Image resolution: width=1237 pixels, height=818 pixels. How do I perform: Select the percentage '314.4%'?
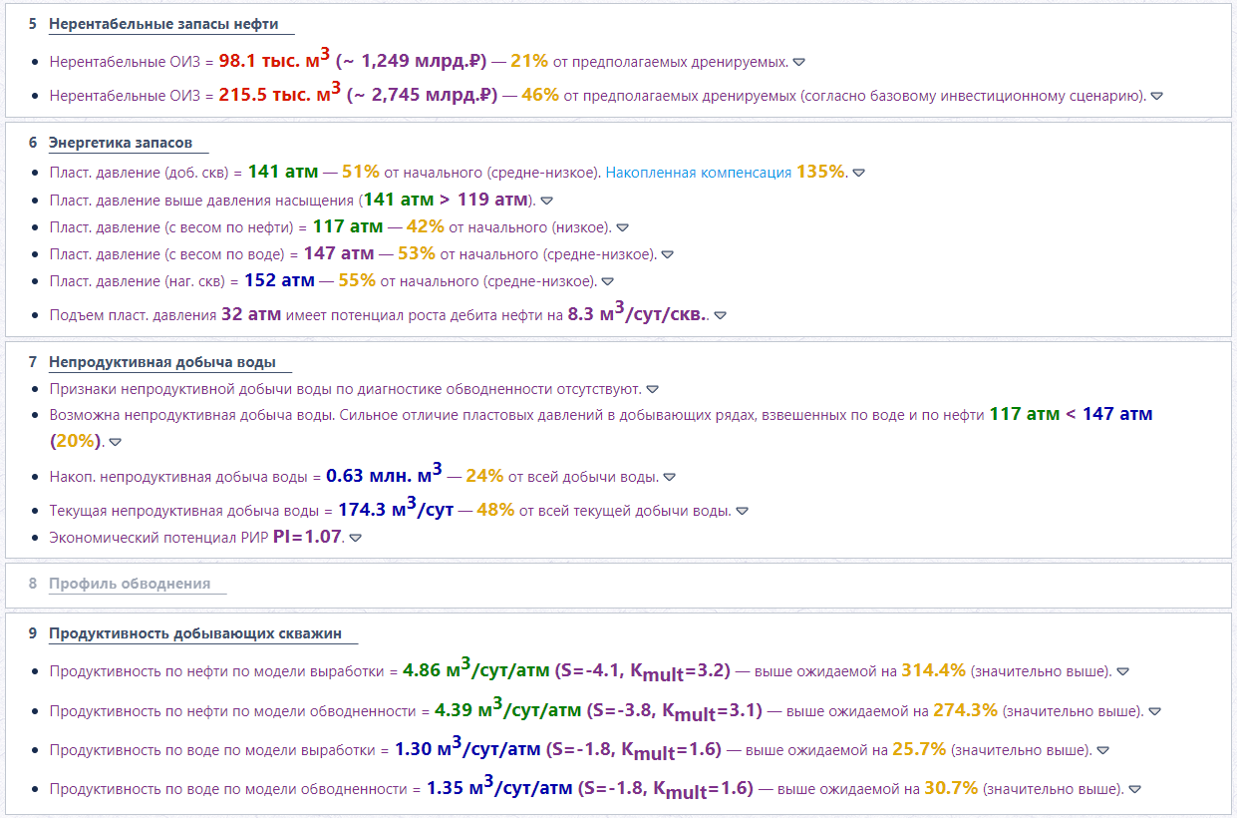click(934, 670)
